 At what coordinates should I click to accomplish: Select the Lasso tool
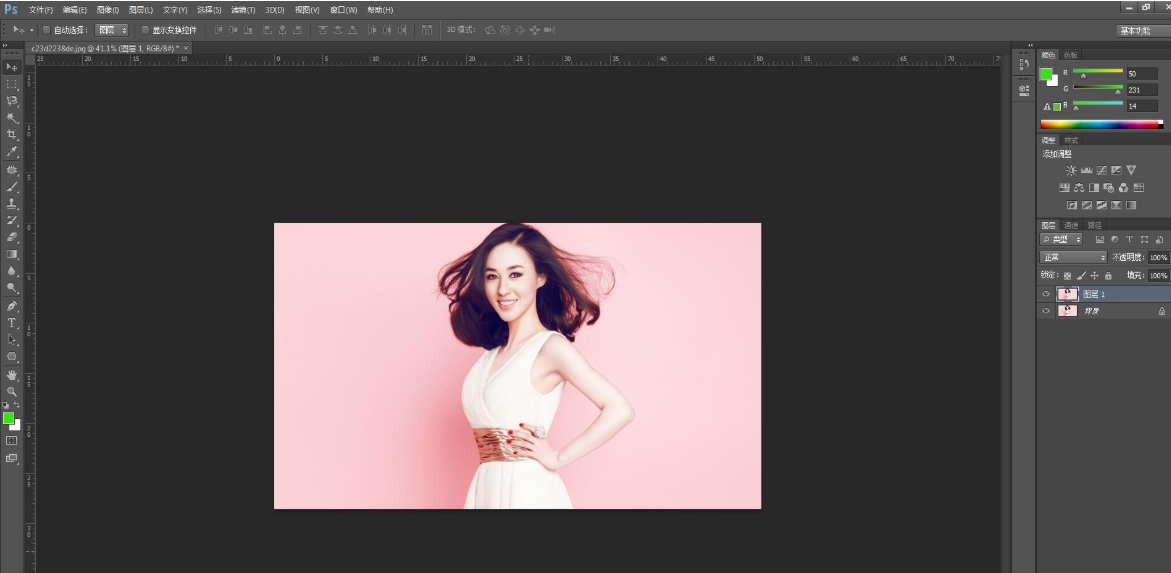12,101
